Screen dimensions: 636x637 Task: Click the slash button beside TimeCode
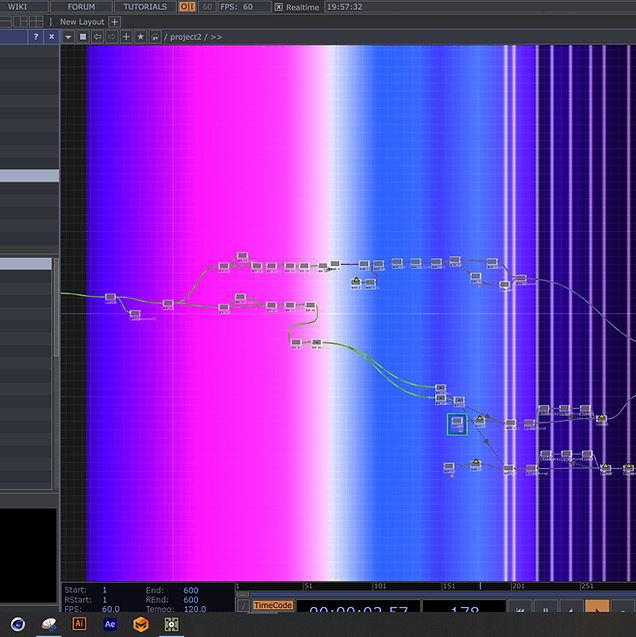click(x=243, y=606)
